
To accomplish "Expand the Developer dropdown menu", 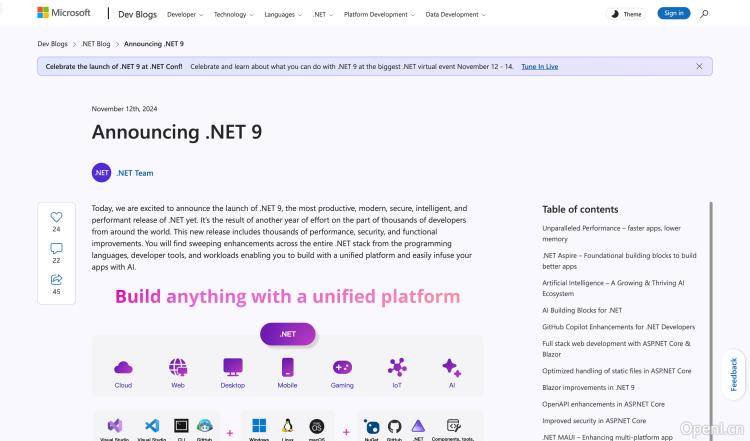I will (185, 15).
